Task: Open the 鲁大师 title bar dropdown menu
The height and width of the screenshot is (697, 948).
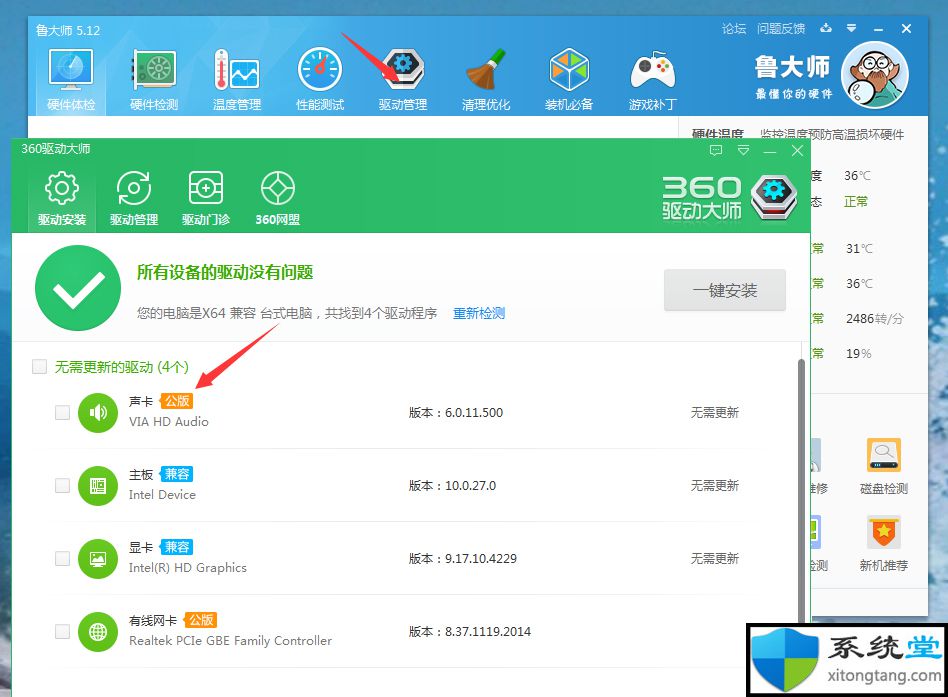Action: [851, 28]
